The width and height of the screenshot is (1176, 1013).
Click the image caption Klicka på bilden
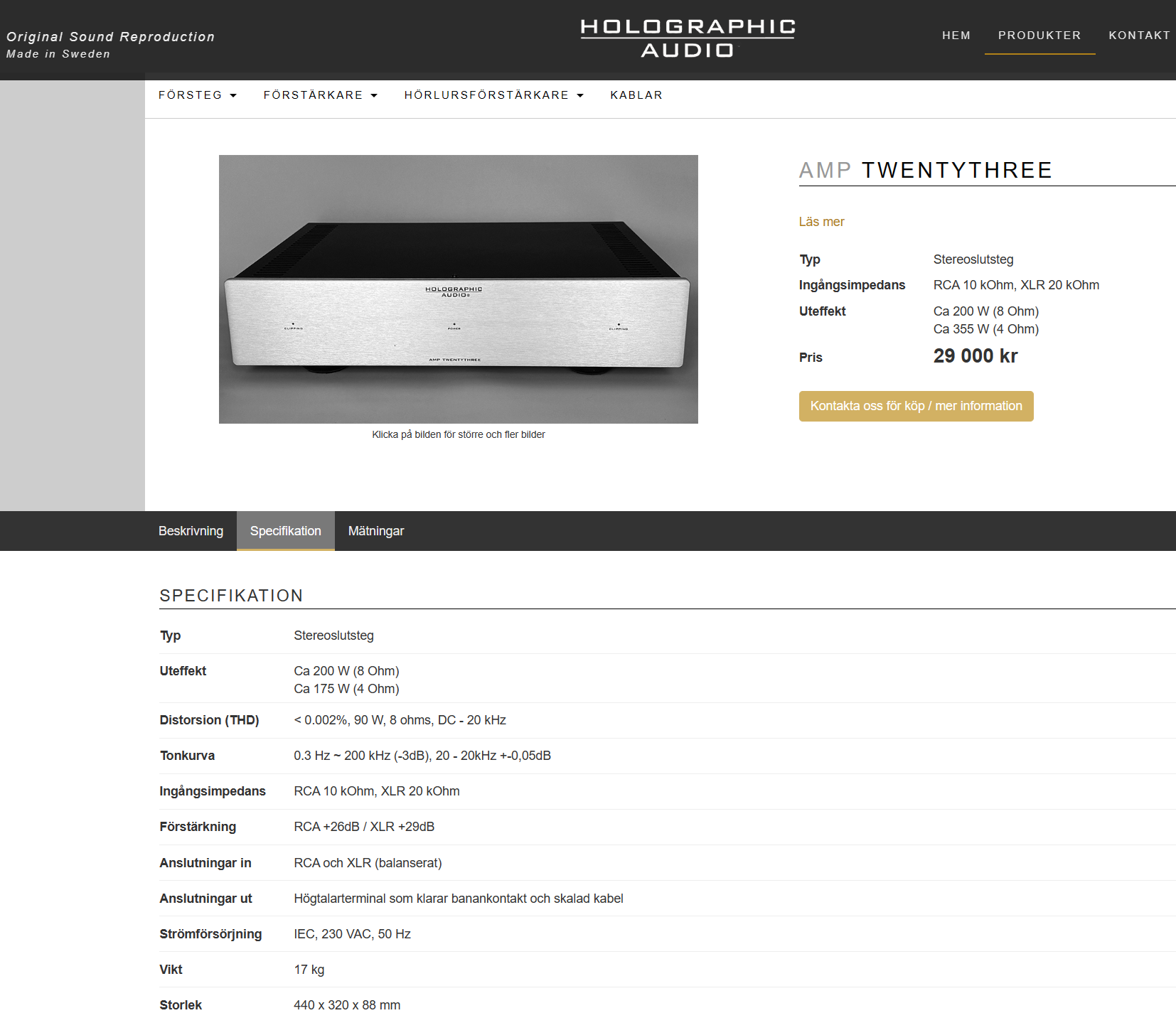coord(459,434)
